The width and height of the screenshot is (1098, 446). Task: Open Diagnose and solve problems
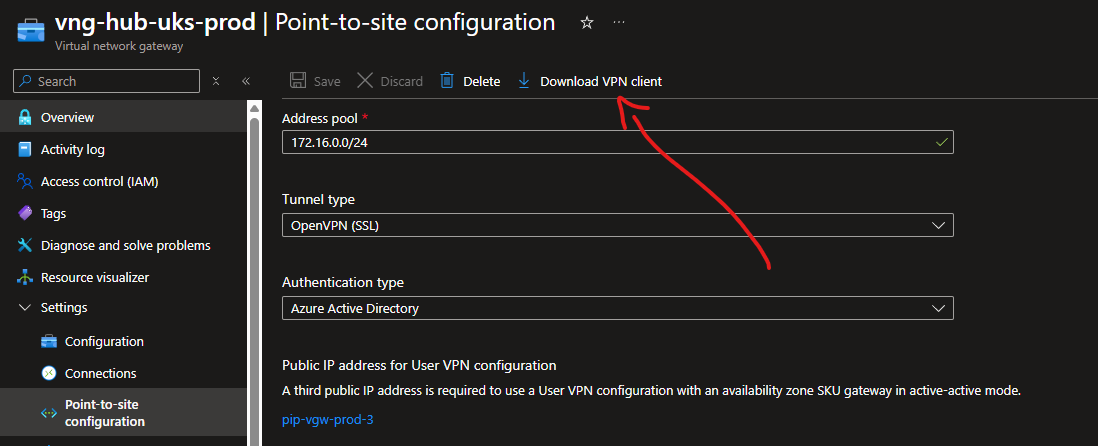(x=123, y=245)
